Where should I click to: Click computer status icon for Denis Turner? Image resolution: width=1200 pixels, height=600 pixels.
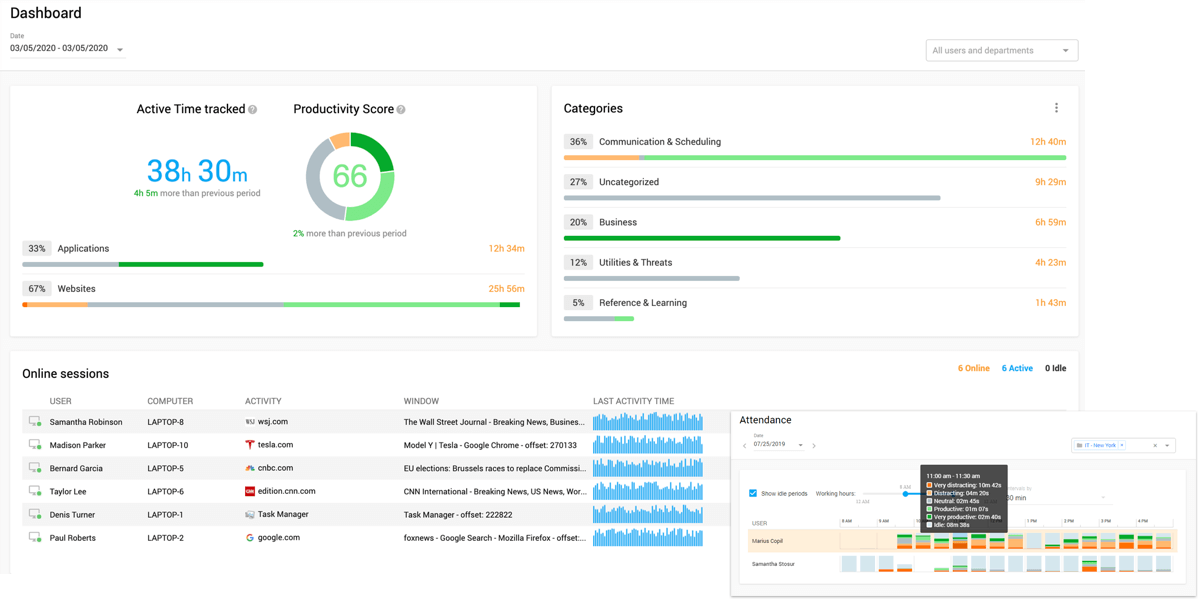35,515
